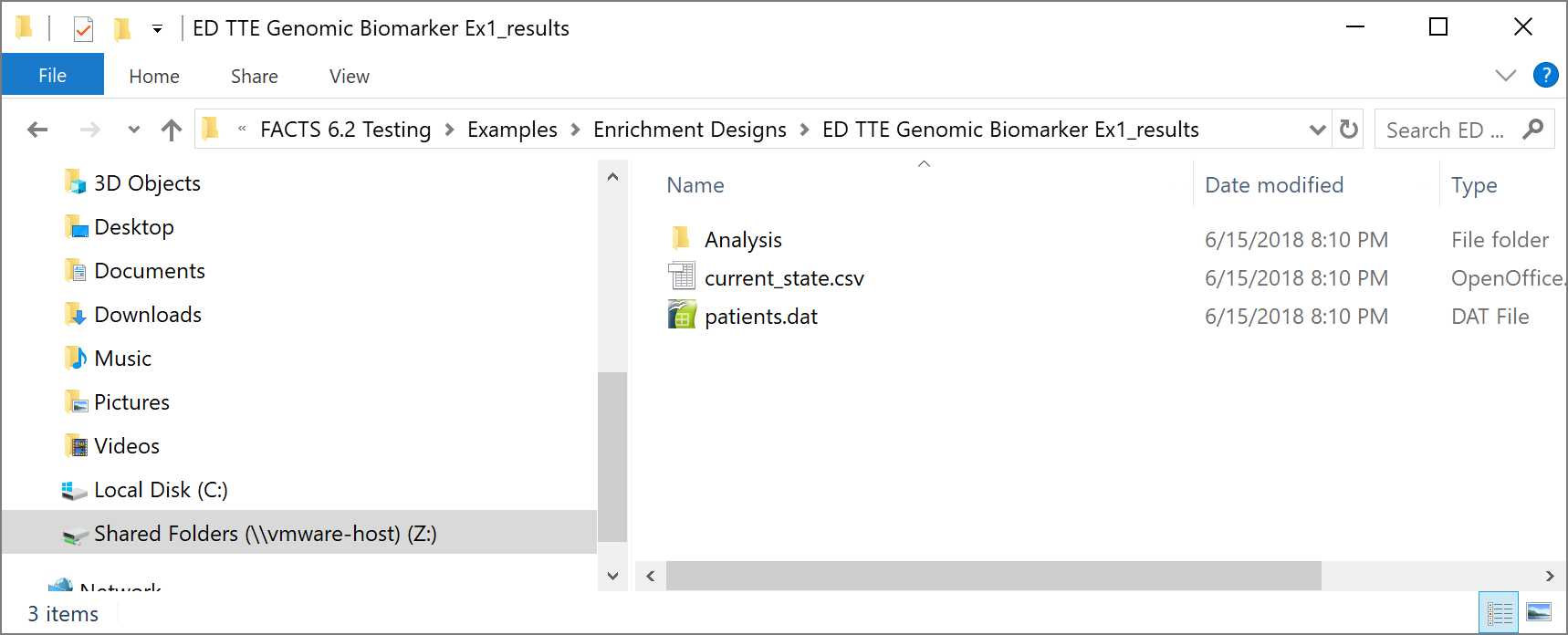Click the Search ED search box
Screen dimensions: 1568x635
point(1447,130)
